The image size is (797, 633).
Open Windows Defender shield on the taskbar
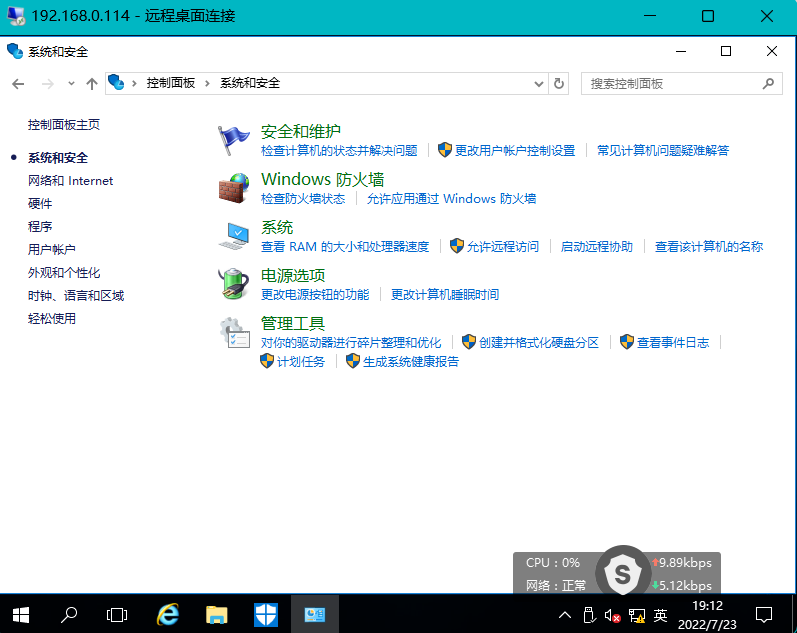pyautogui.click(x=265, y=615)
